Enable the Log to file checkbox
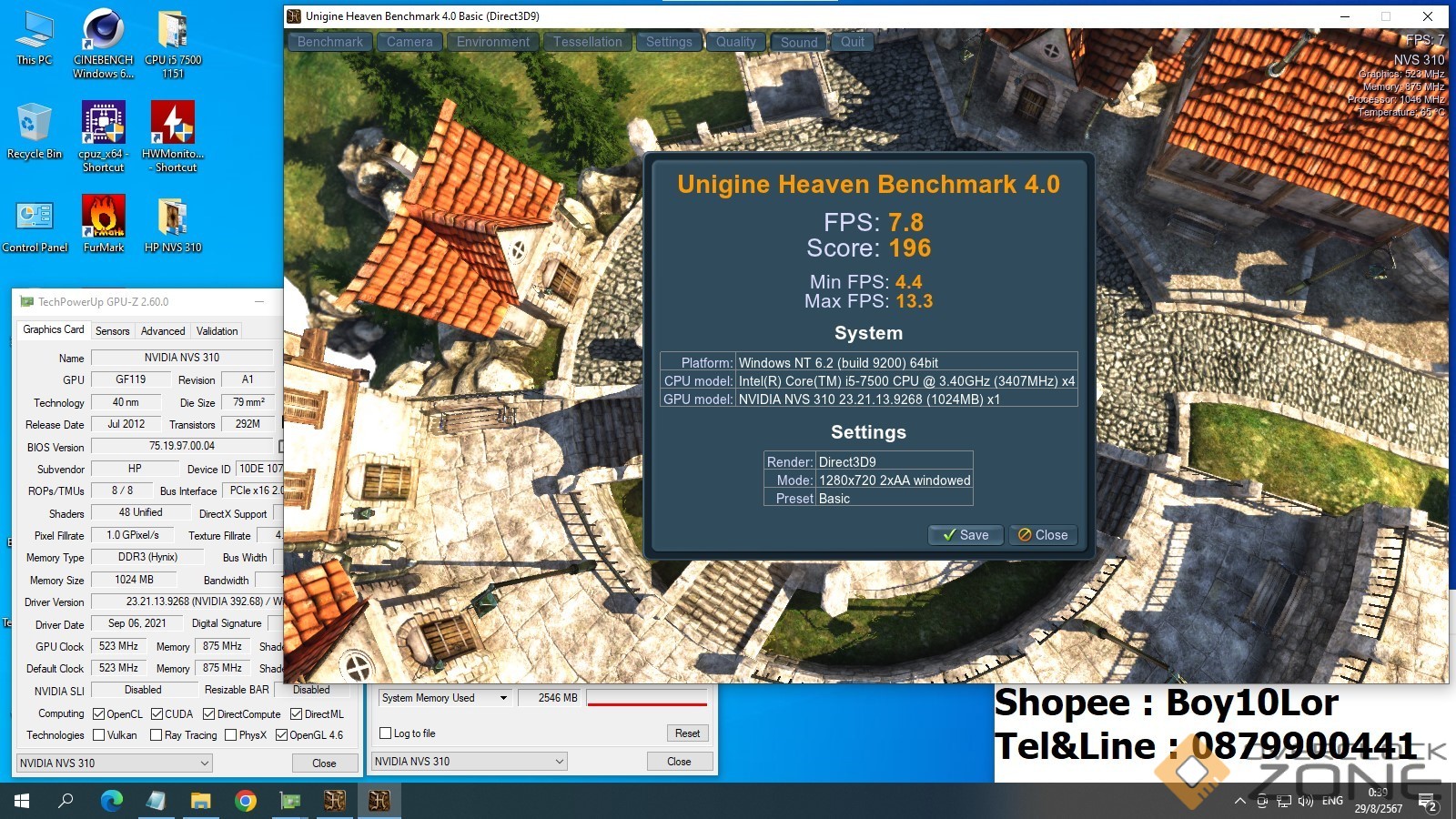The height and width of the screenshot is (819, 1456). pyautogui.click(x=385, y=733)
